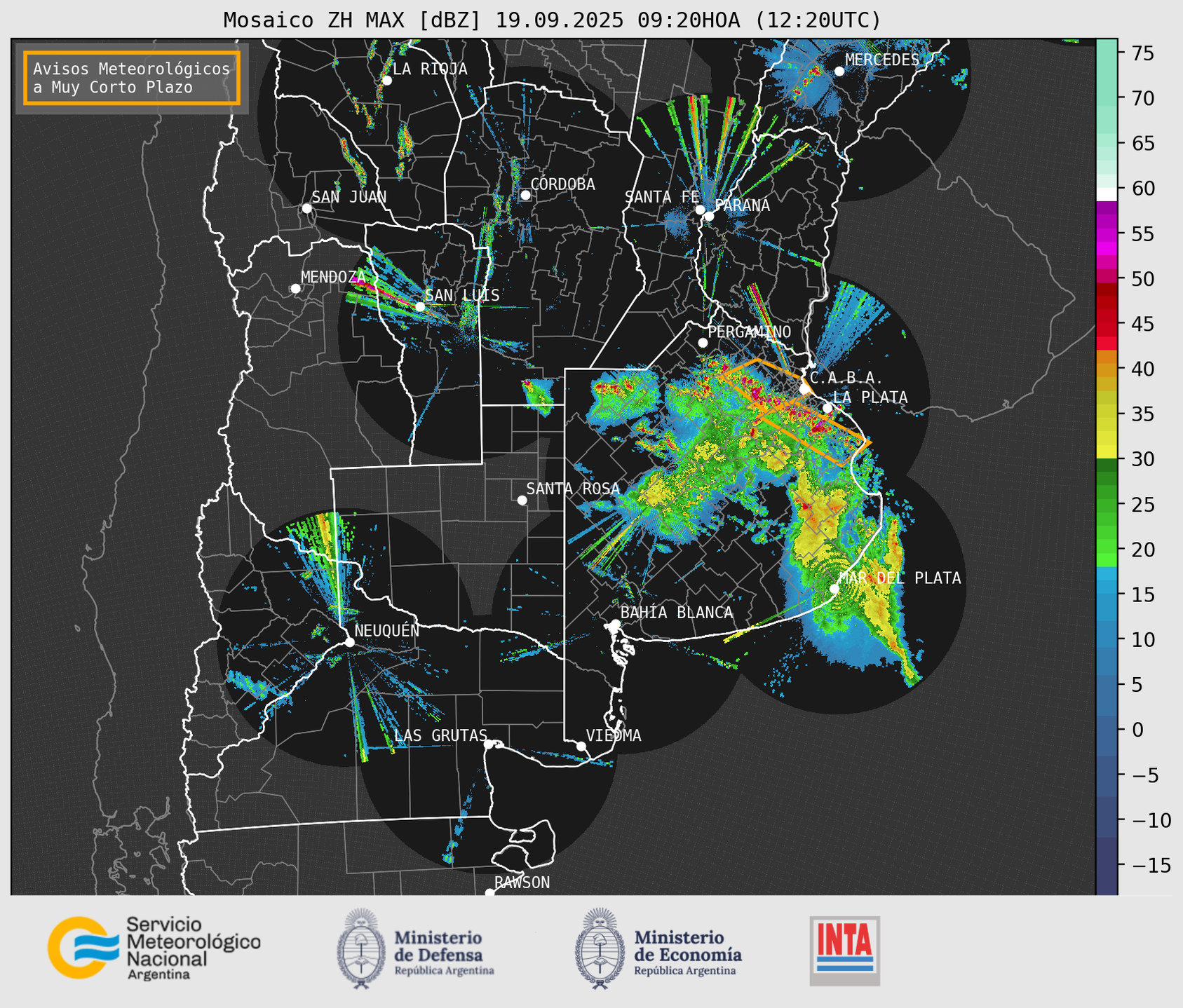The width and height of the screenshot is (1183, 1008).
Task: Click the PARANÁ city marker dot
Action: [709, 216]
